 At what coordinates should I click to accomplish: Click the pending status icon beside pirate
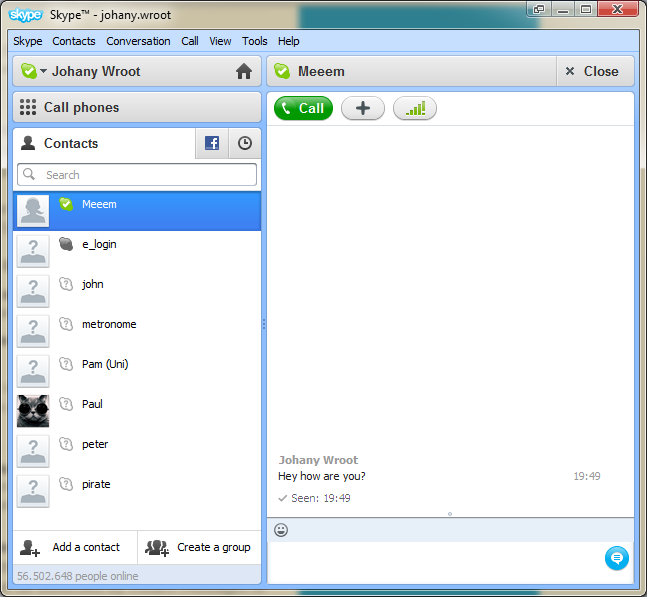tap(66, 484)
